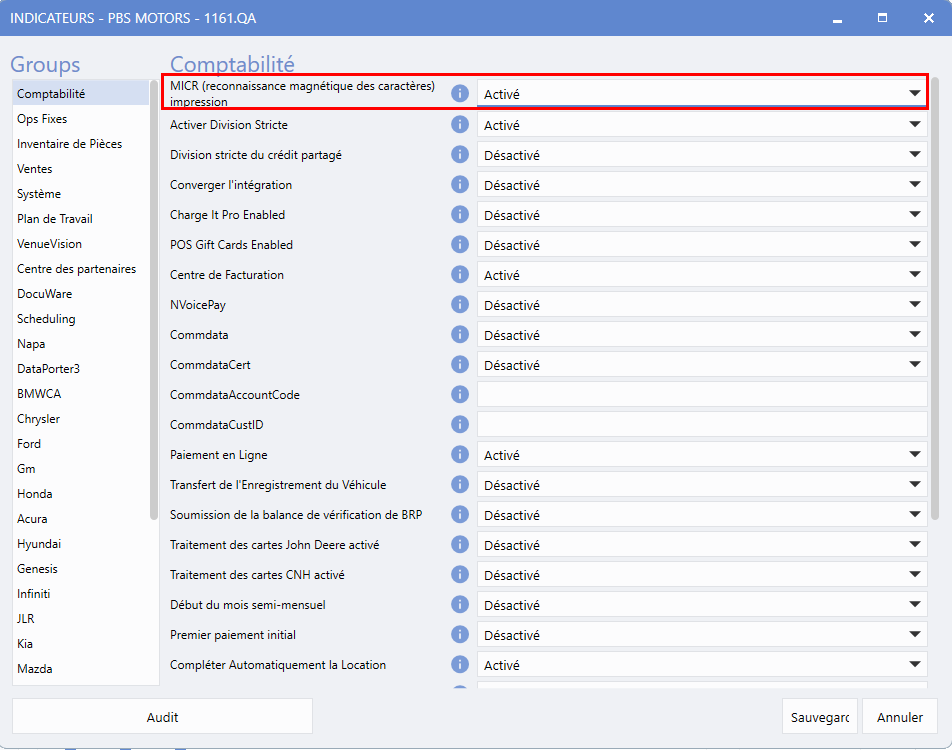Screen dimensions: 952x750
Task: Show info for CommdataCert
Action: click(460, 364)
